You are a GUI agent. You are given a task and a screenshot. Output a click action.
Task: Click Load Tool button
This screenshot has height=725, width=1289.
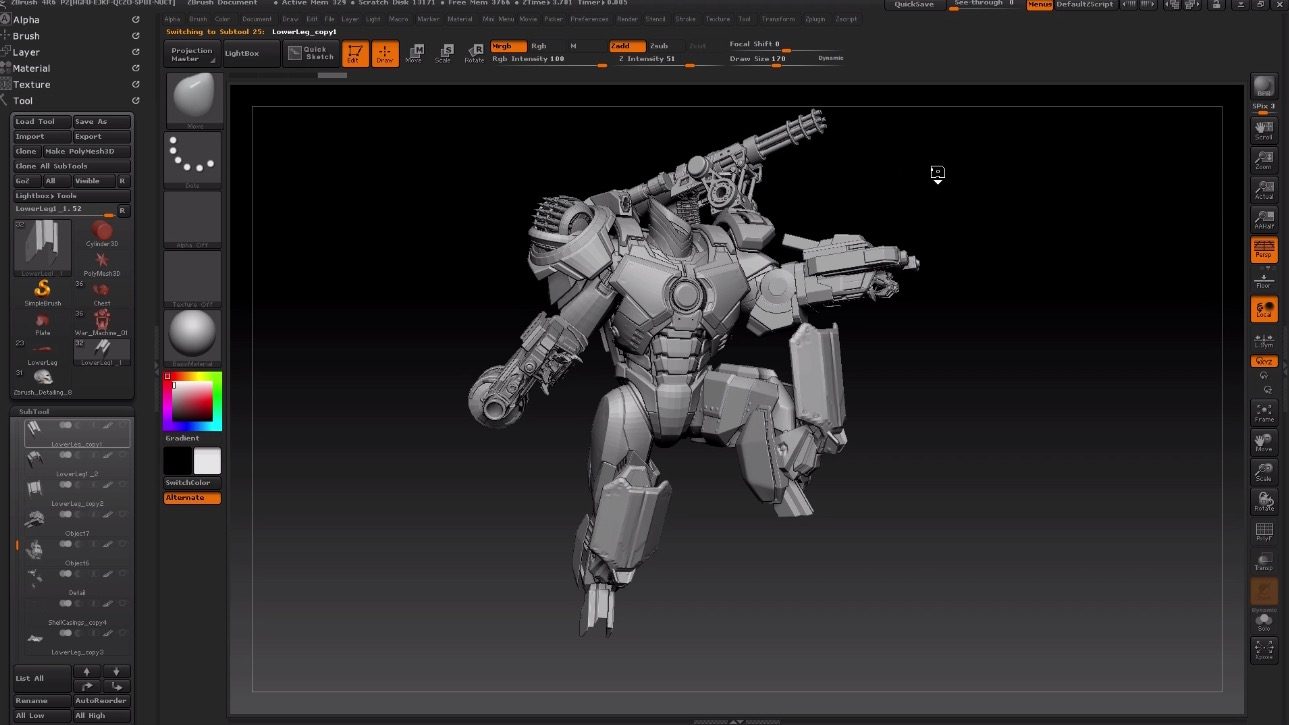pos(42,122)
